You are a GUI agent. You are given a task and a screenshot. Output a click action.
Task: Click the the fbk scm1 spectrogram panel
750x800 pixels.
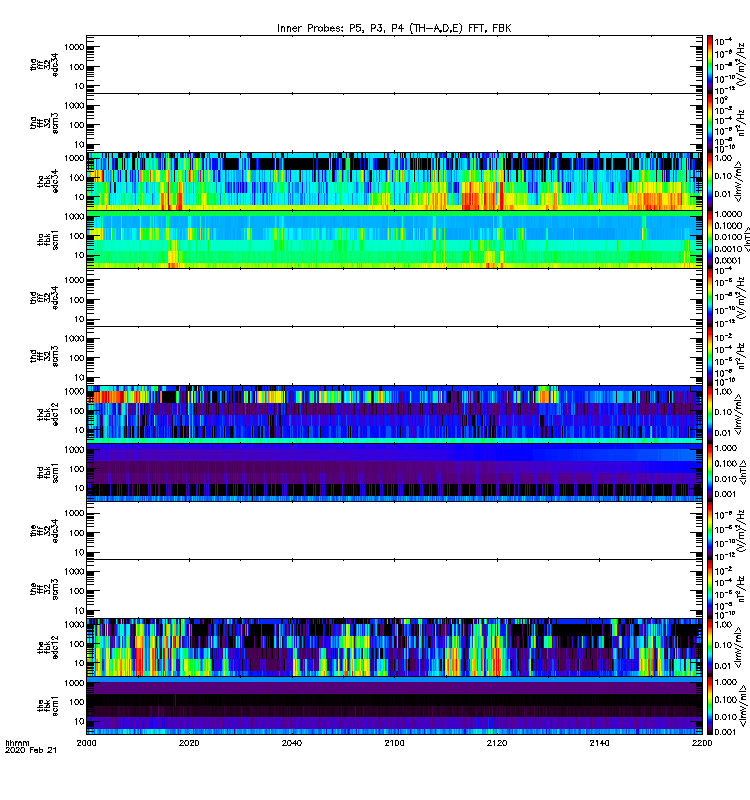[x=394, y=706]
